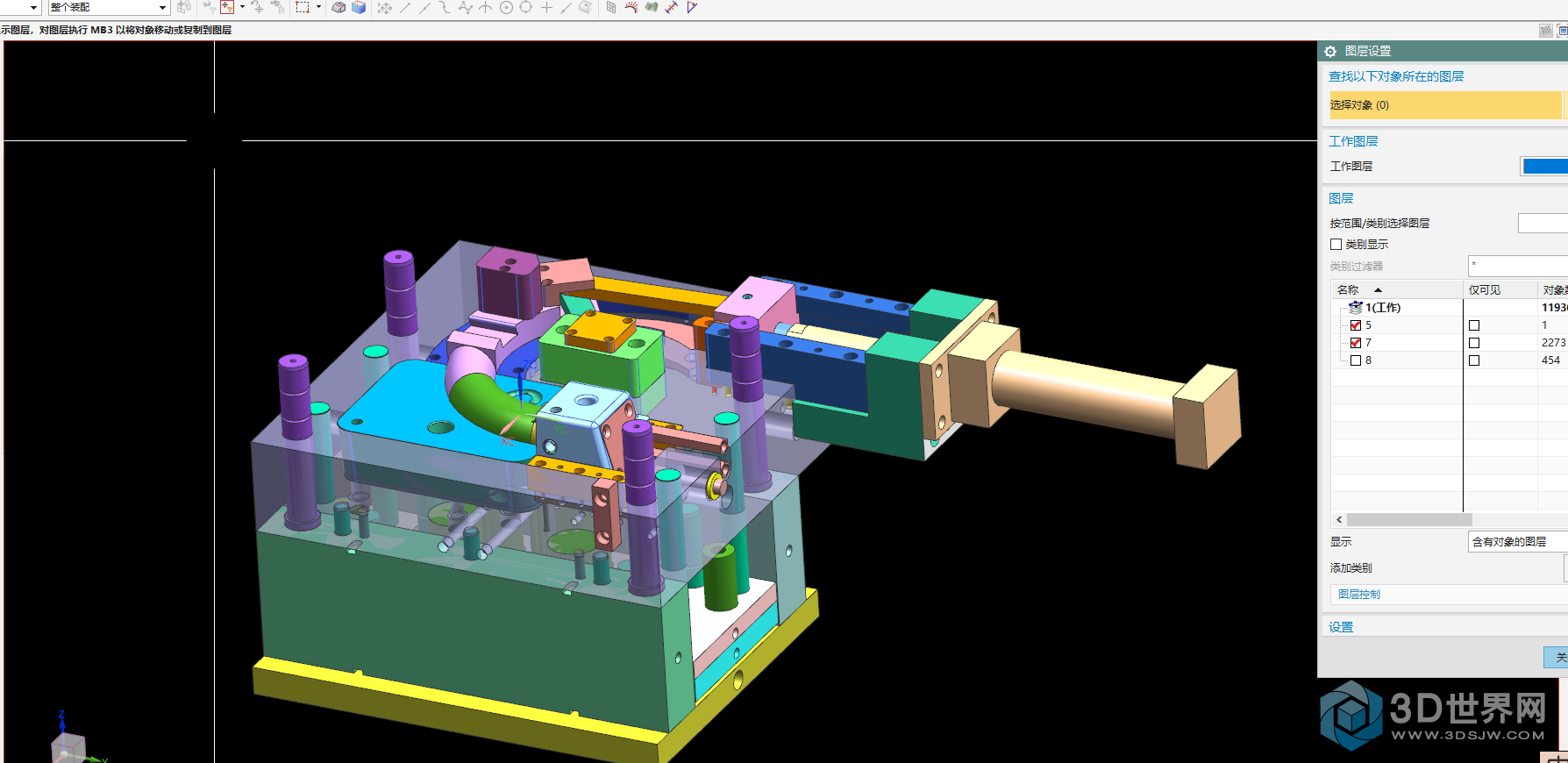Click the red-blue measure distance icon
The height and width of the screenshot is (763, 1568).
coord(672,7)
